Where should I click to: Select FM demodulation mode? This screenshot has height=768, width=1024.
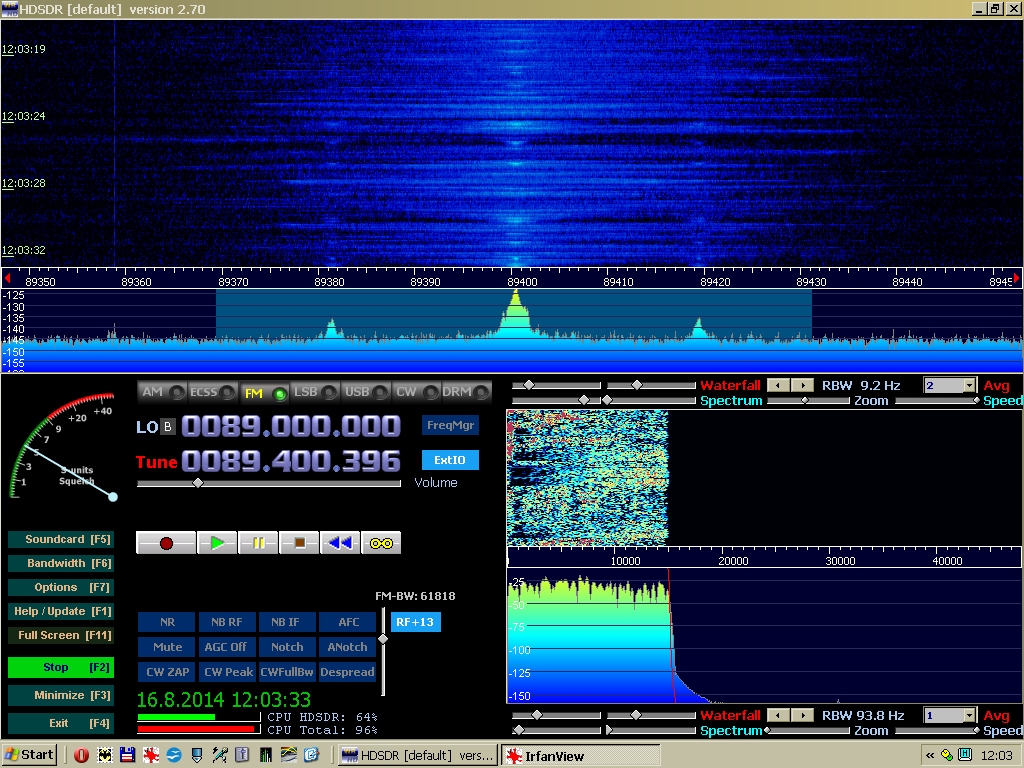(x=264, y=392)
